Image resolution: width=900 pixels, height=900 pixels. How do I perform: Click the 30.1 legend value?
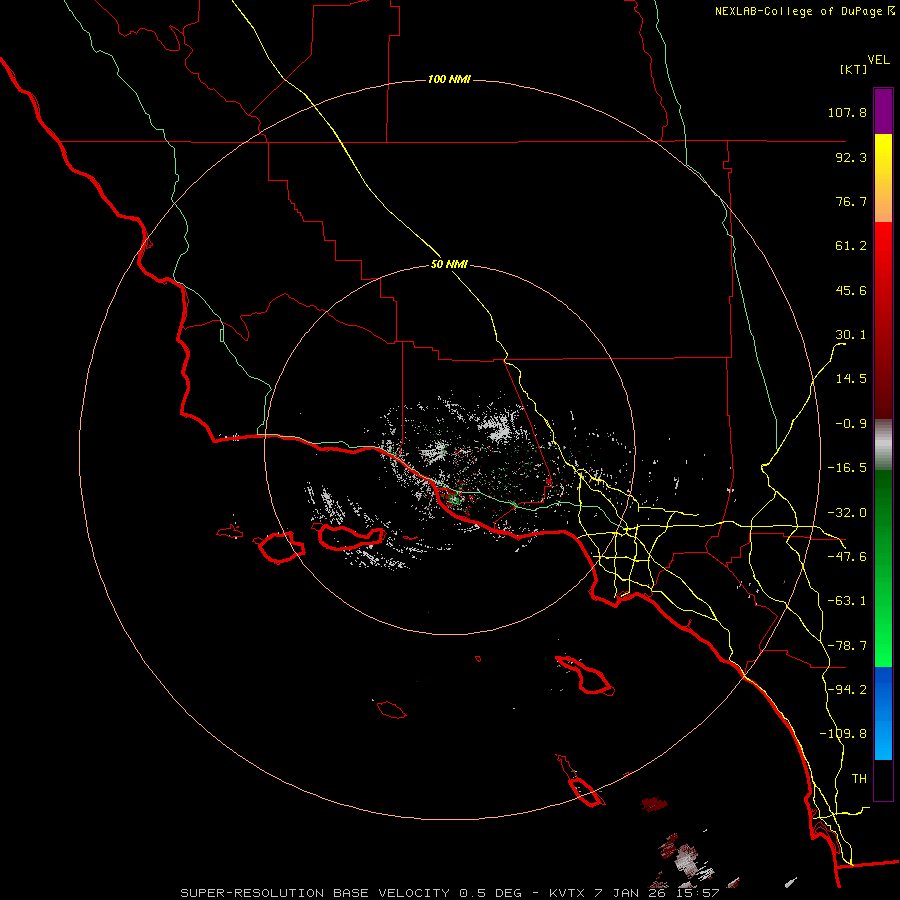[x=851, y=335]
